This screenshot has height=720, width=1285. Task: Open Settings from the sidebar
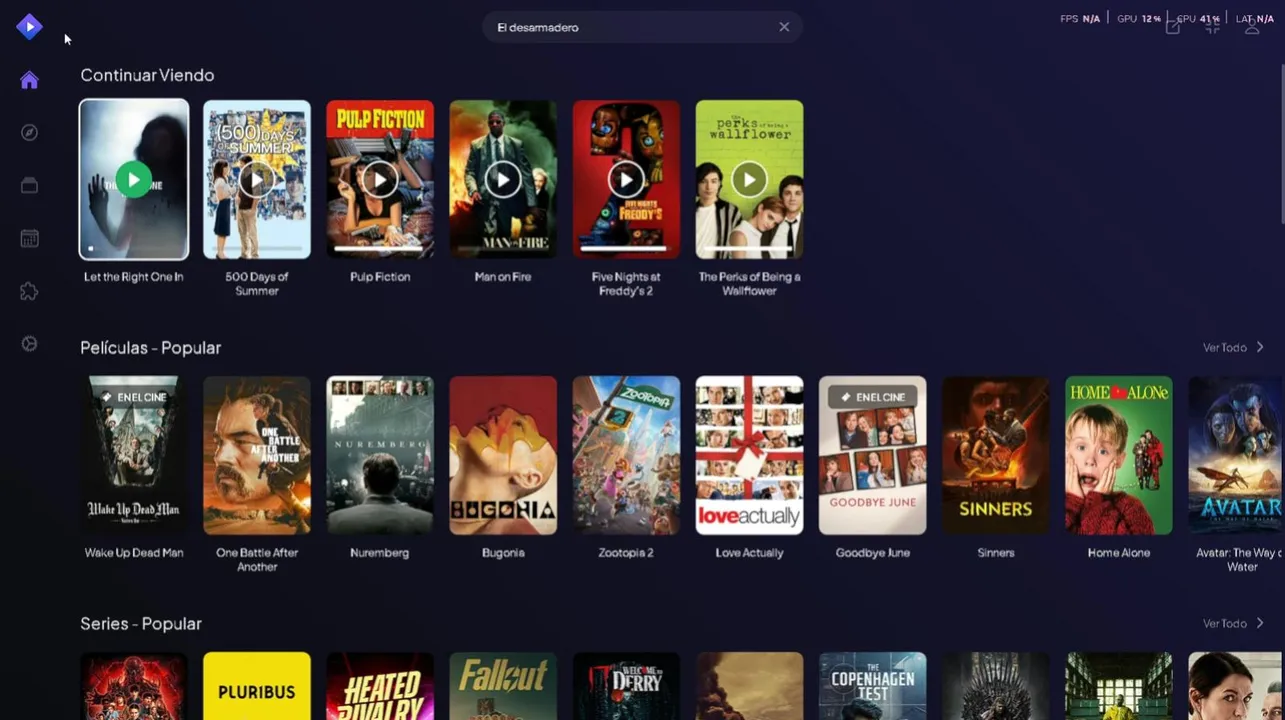pyautogui.click(x=29, y=344)
